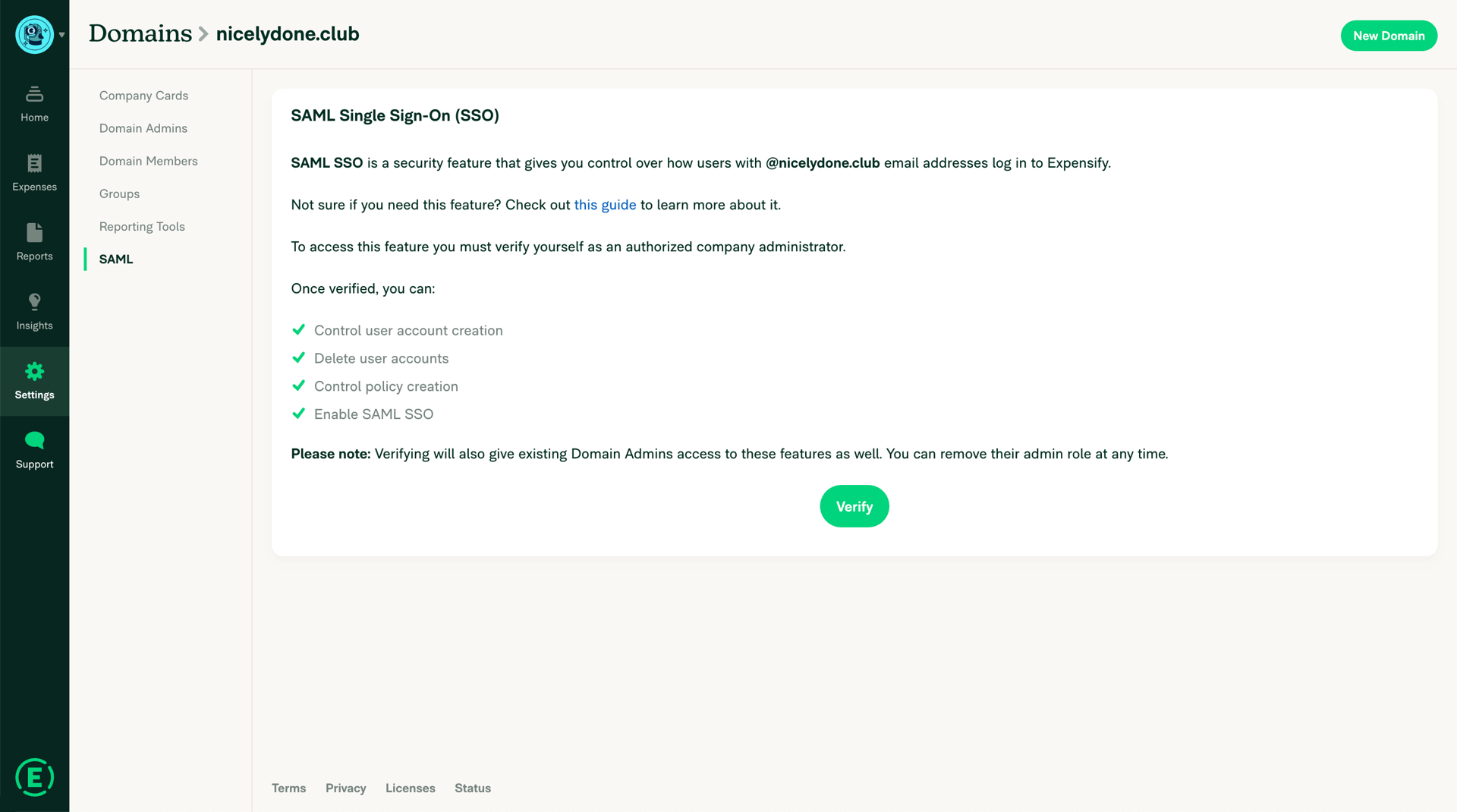Screen dimensions: 1457x812
Task: Select the SAML navigation item
Action: click(x=115, y=259)
